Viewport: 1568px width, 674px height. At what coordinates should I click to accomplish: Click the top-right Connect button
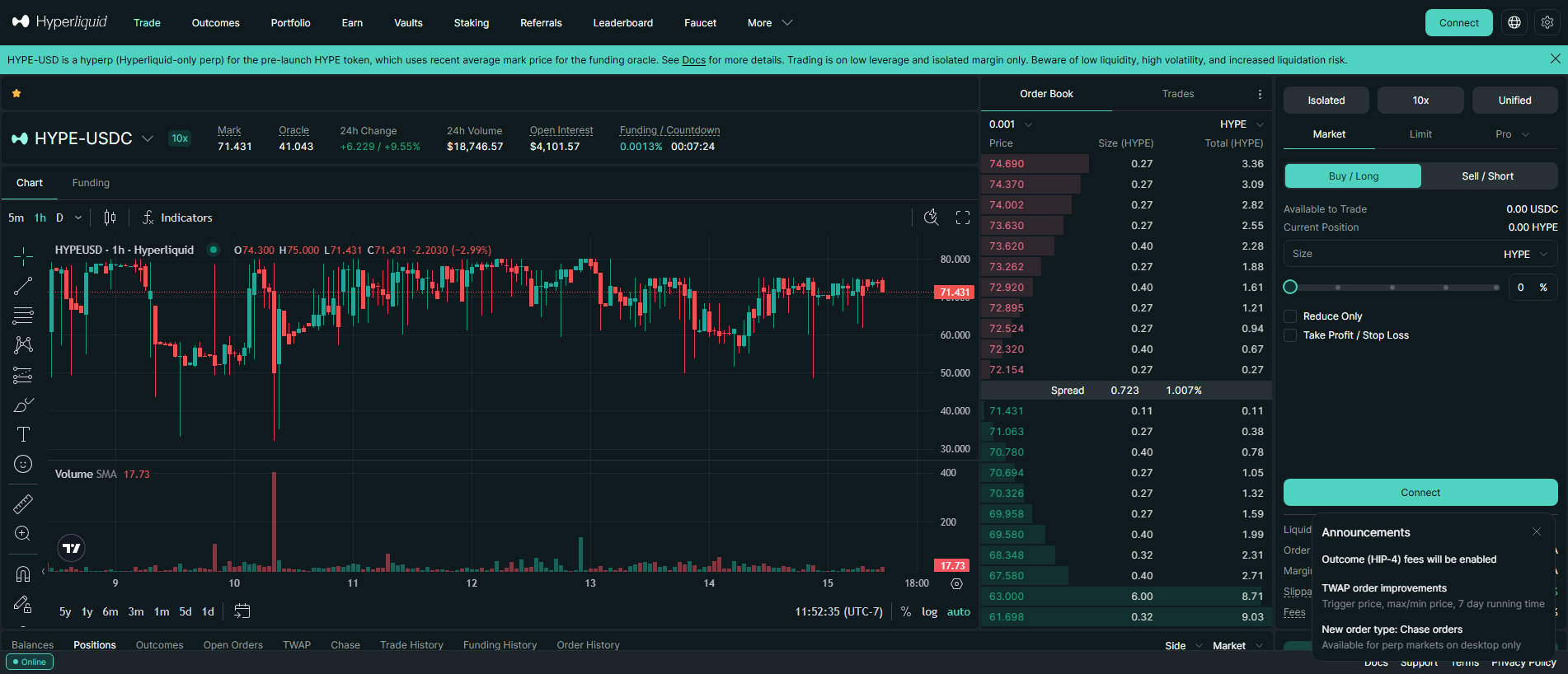(1458, 22)
